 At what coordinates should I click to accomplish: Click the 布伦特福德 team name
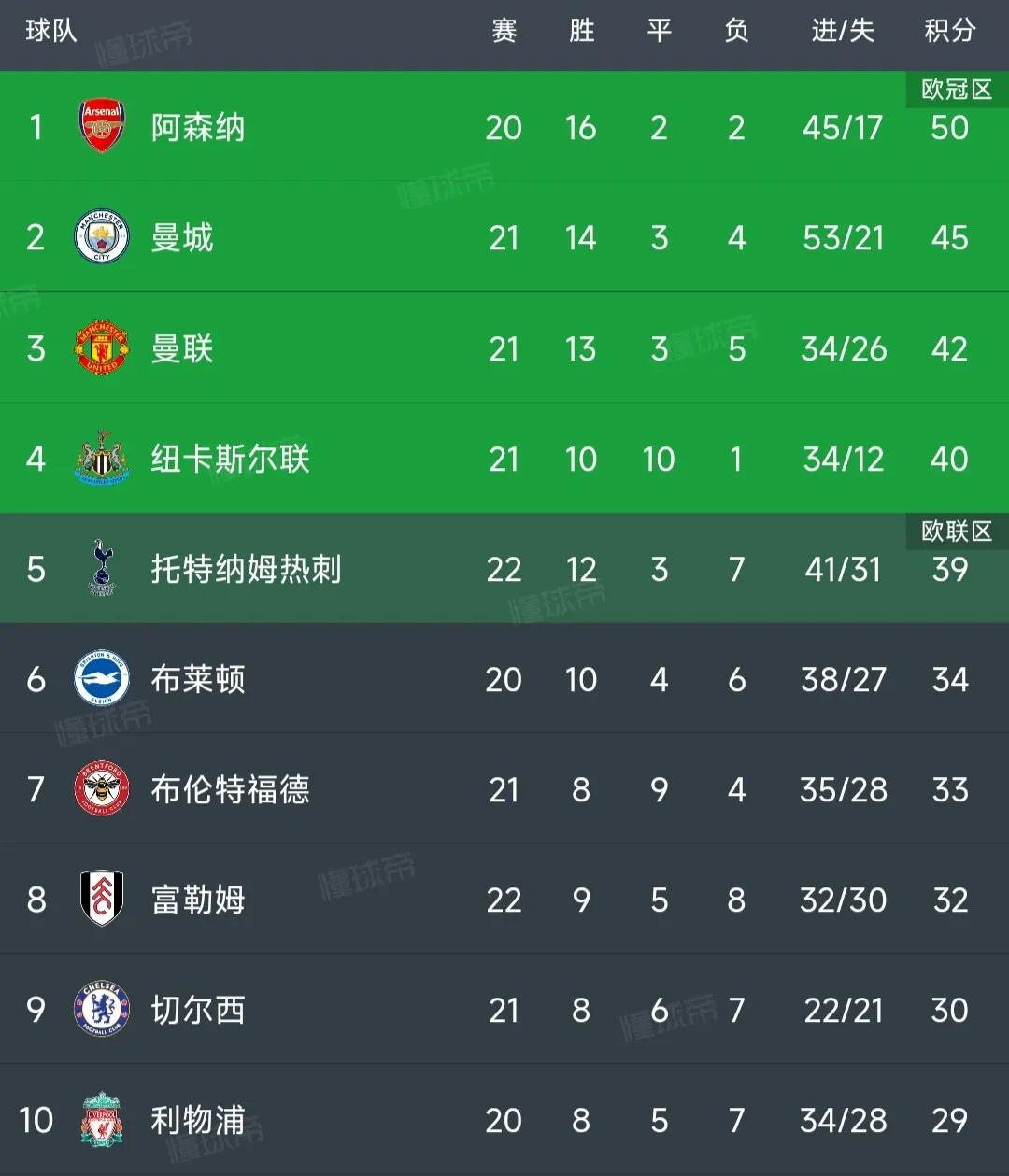click(230, 790)
